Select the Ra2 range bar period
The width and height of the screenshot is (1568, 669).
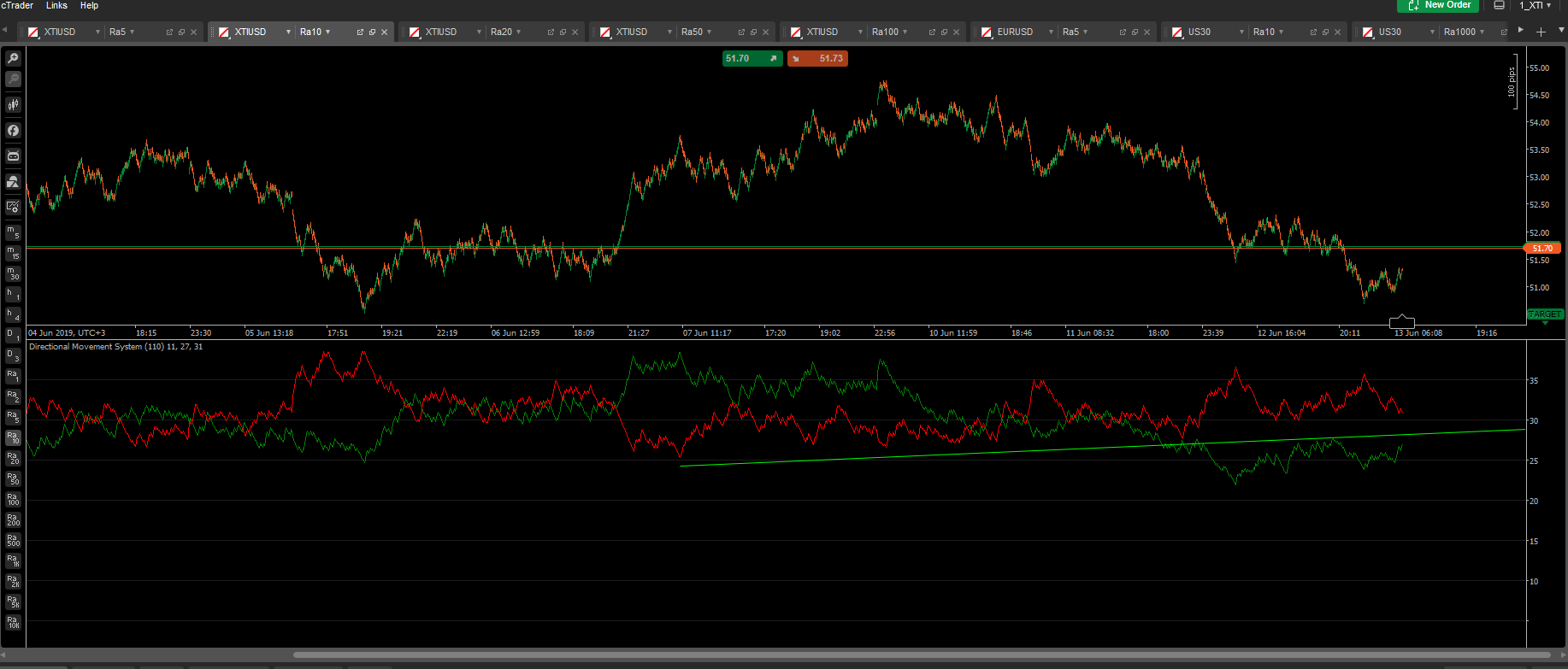pyautogui.click(x=13, y=396)
